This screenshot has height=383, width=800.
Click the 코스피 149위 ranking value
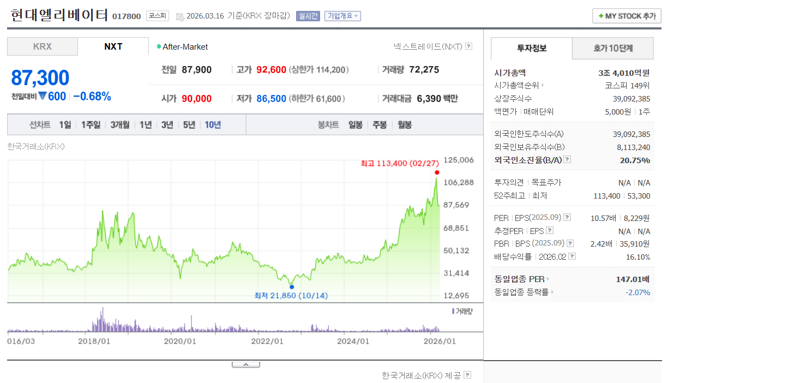[x=628, y=86]
